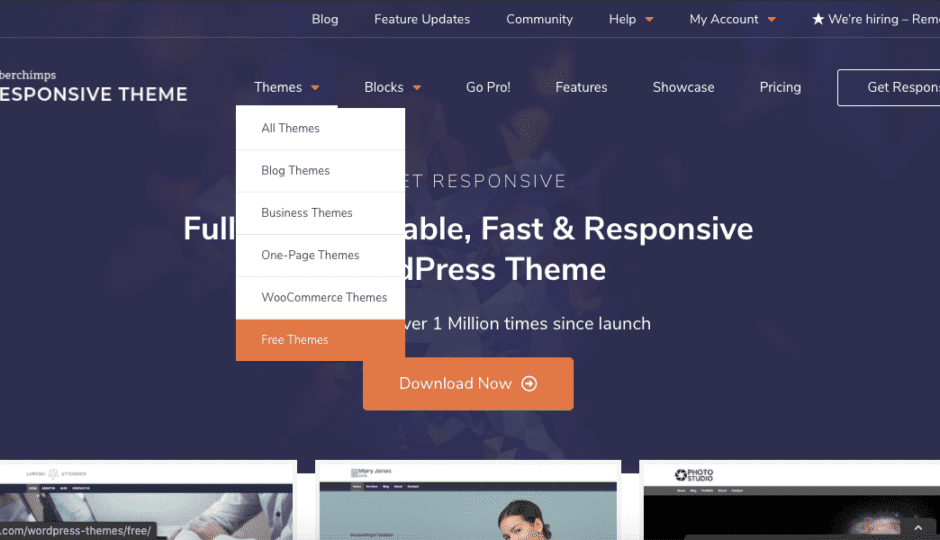The width and height of the screenshot is (940, 540).
Task: Select Business Themes from dropdown
Action: coord(320,213)
